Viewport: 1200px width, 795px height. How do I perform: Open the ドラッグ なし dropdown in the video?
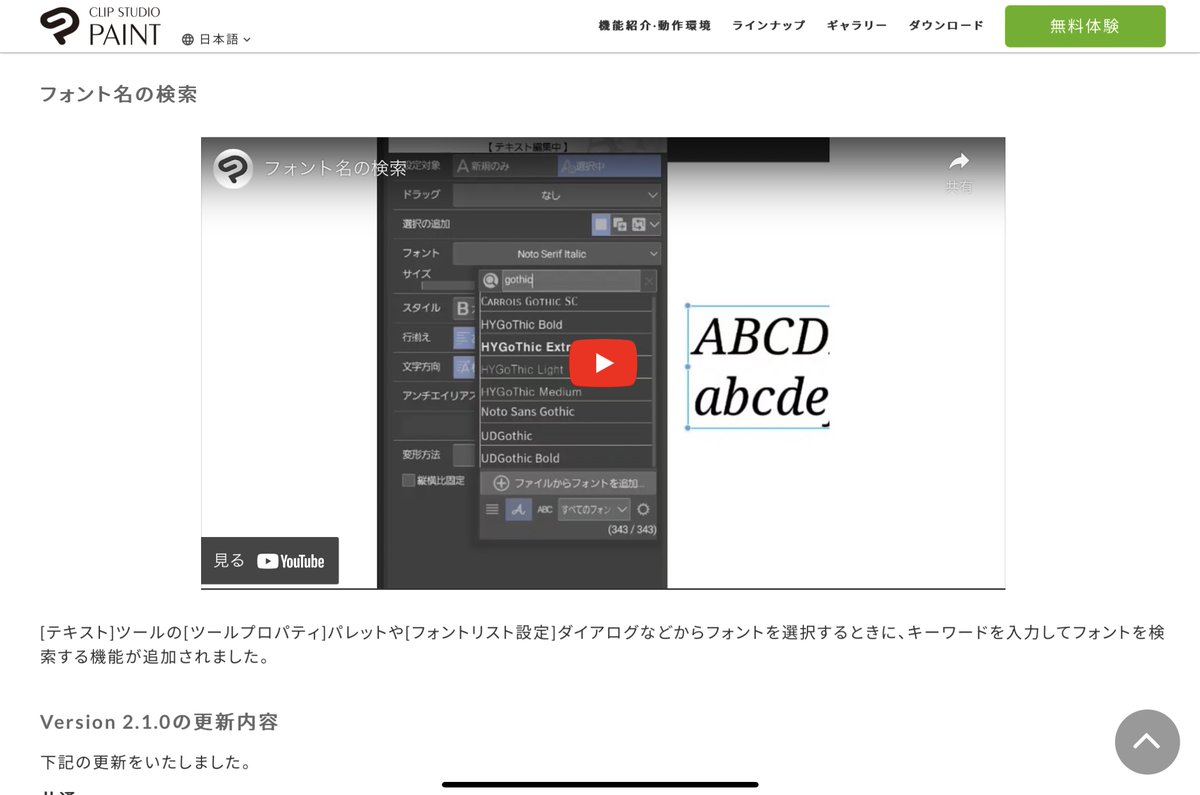(x=557, y=195)
